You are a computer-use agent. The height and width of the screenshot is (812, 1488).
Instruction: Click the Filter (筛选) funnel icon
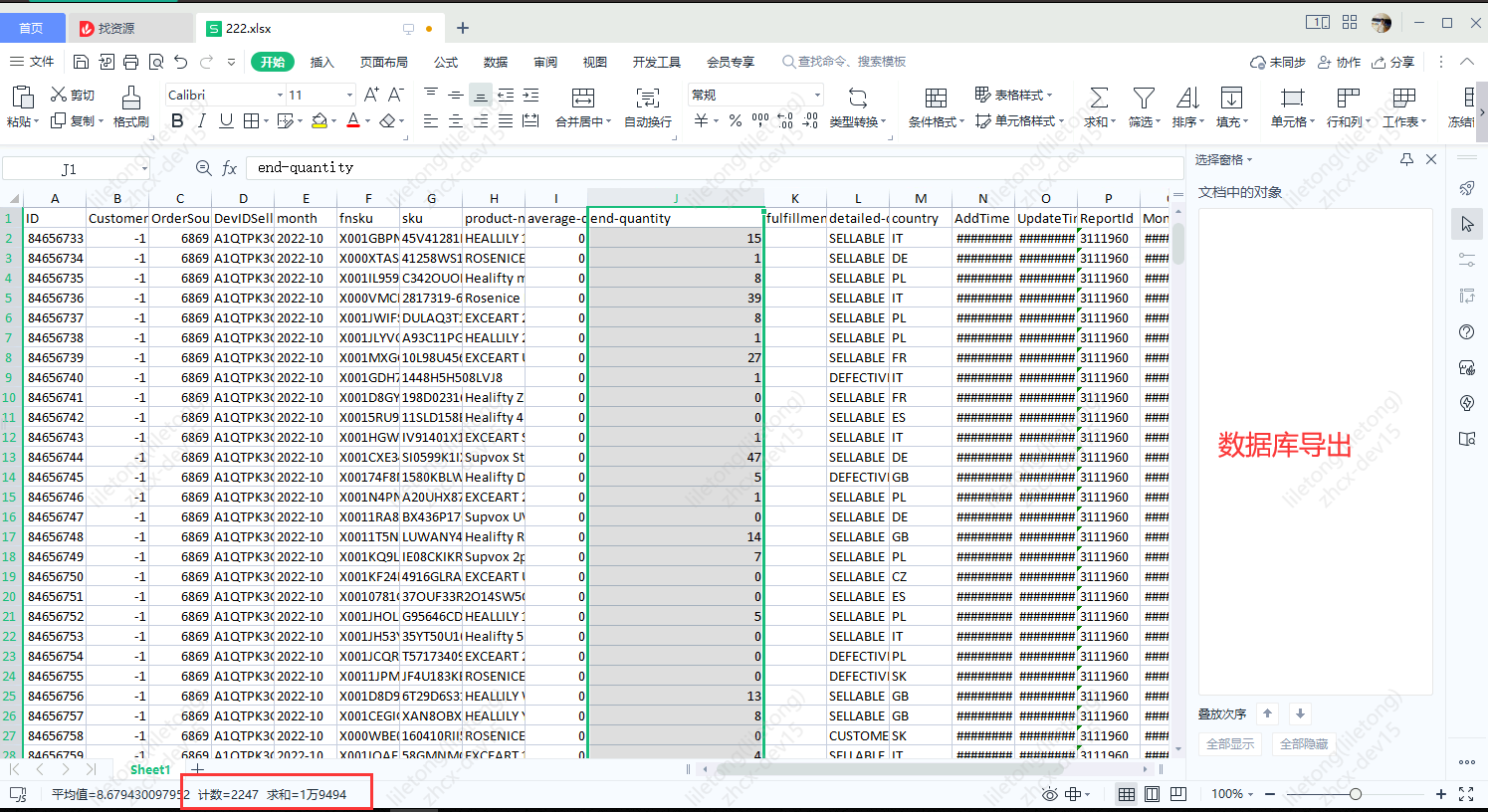pyautogui.click(x=1144, y=98)
